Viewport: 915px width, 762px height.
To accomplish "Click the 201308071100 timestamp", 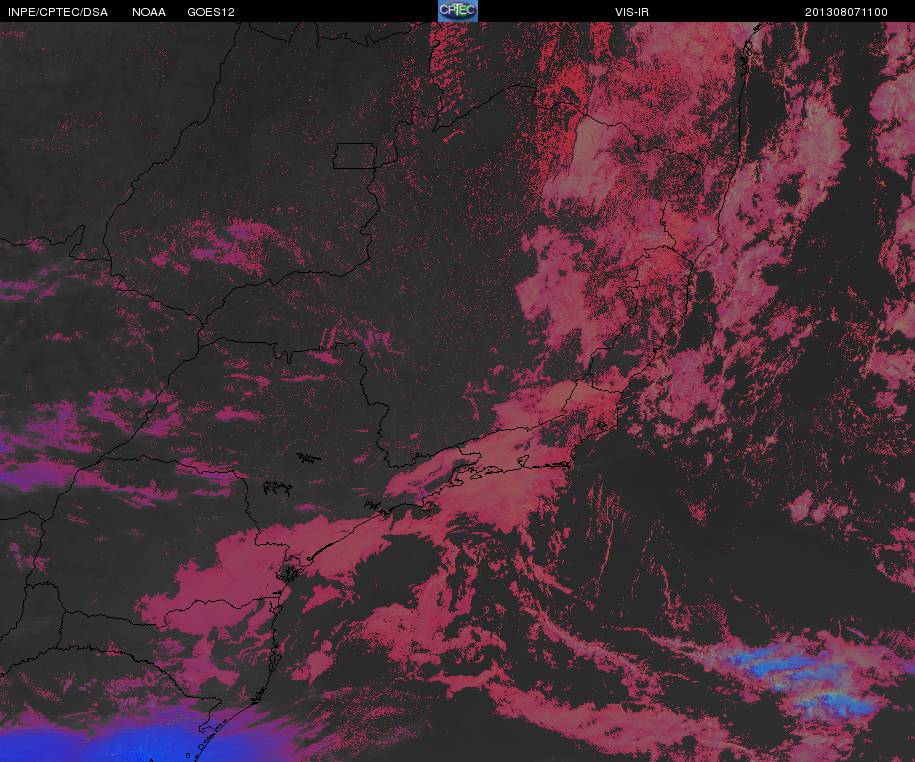I will point(846,12).
